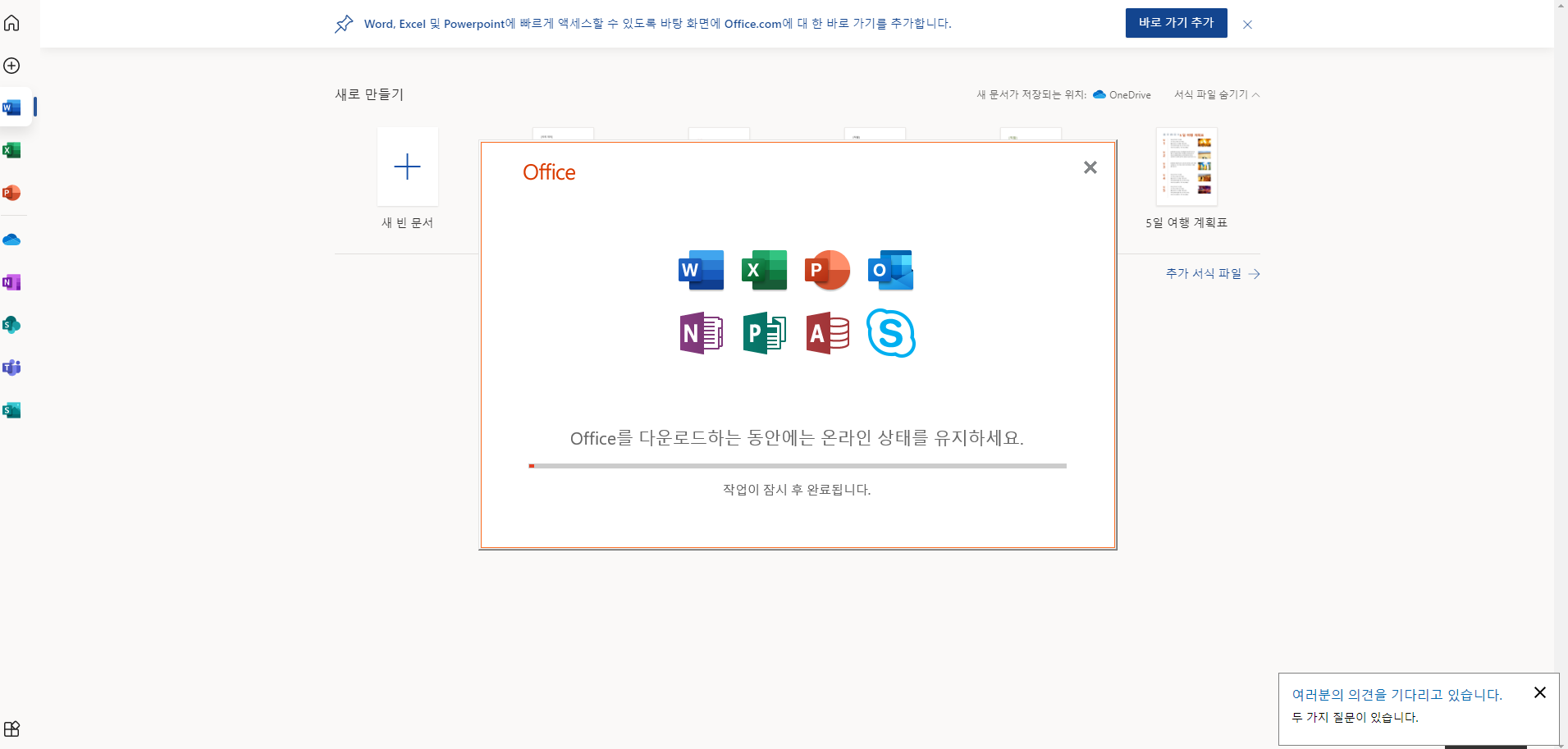Open OneNote from the left sidebar
The image size is (1568, 749).
pyautogui.click(x=11, y=282)
